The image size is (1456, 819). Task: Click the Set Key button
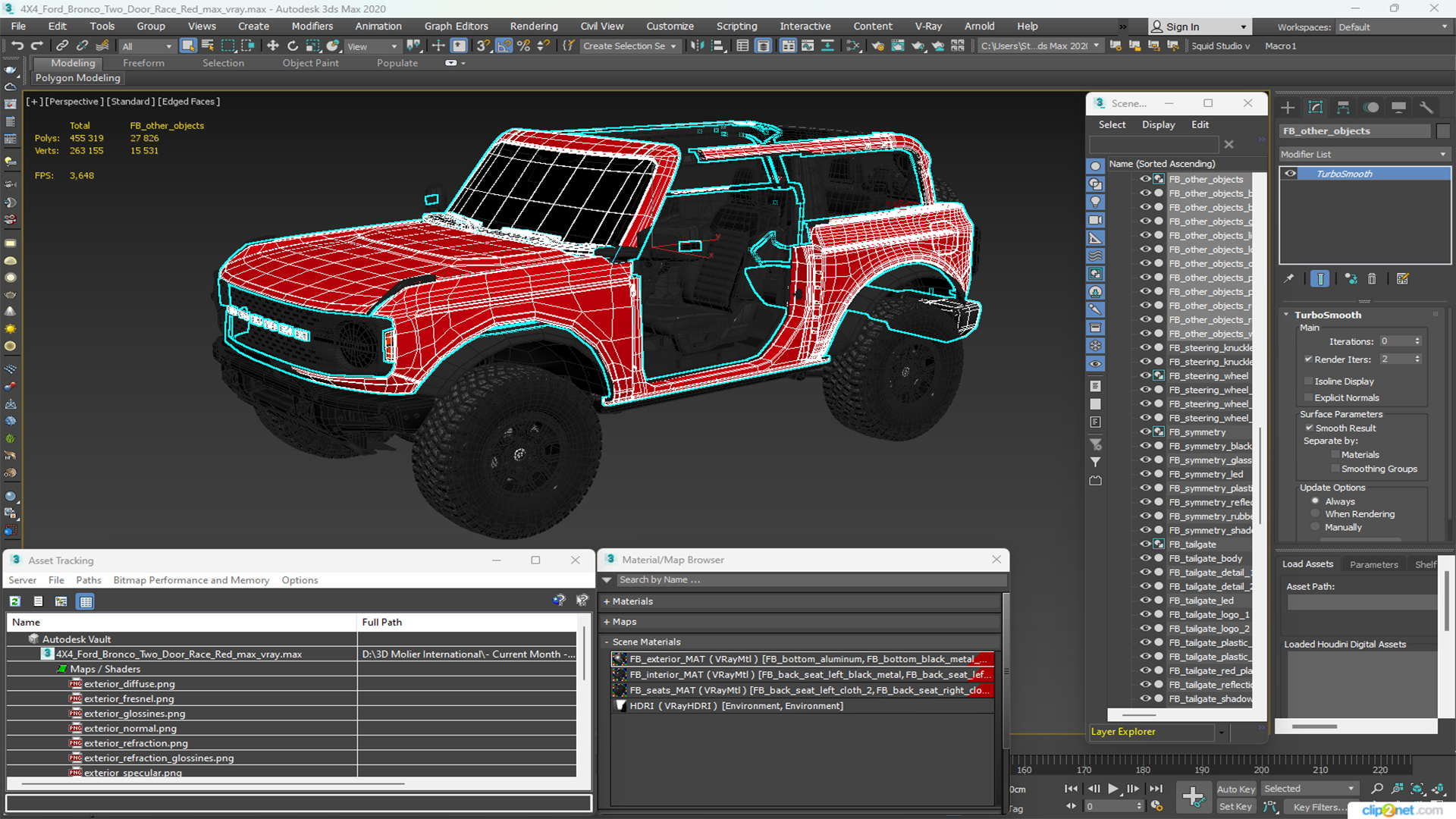coord(1236,807)
